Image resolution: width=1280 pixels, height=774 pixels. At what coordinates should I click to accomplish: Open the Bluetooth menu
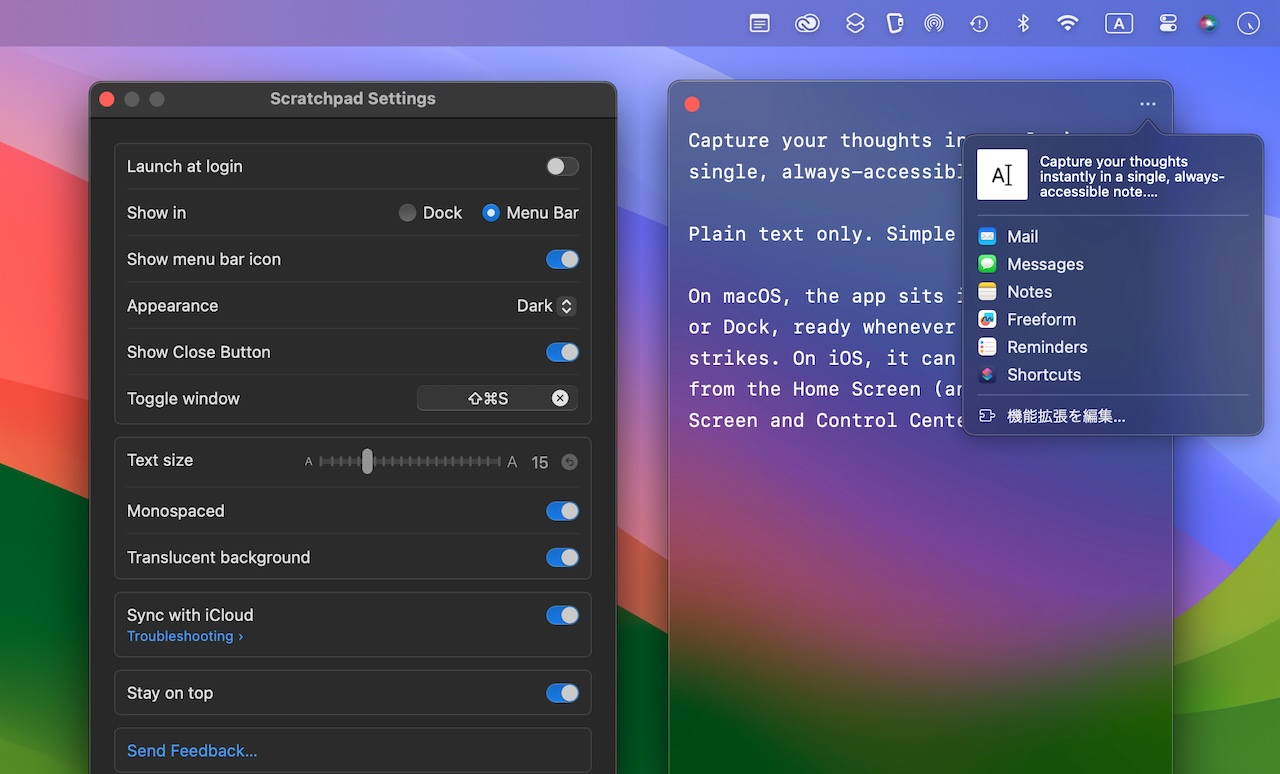tap(1023, 23)
